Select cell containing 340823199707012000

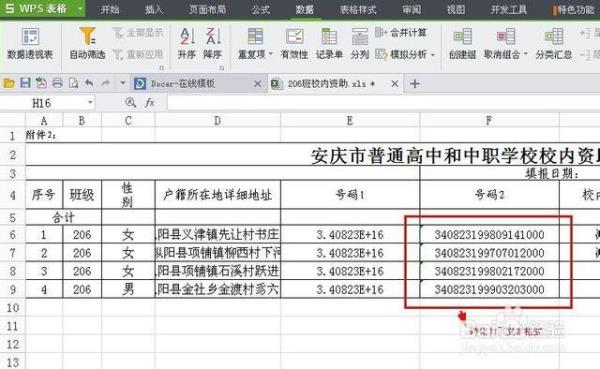pos(489,253)
